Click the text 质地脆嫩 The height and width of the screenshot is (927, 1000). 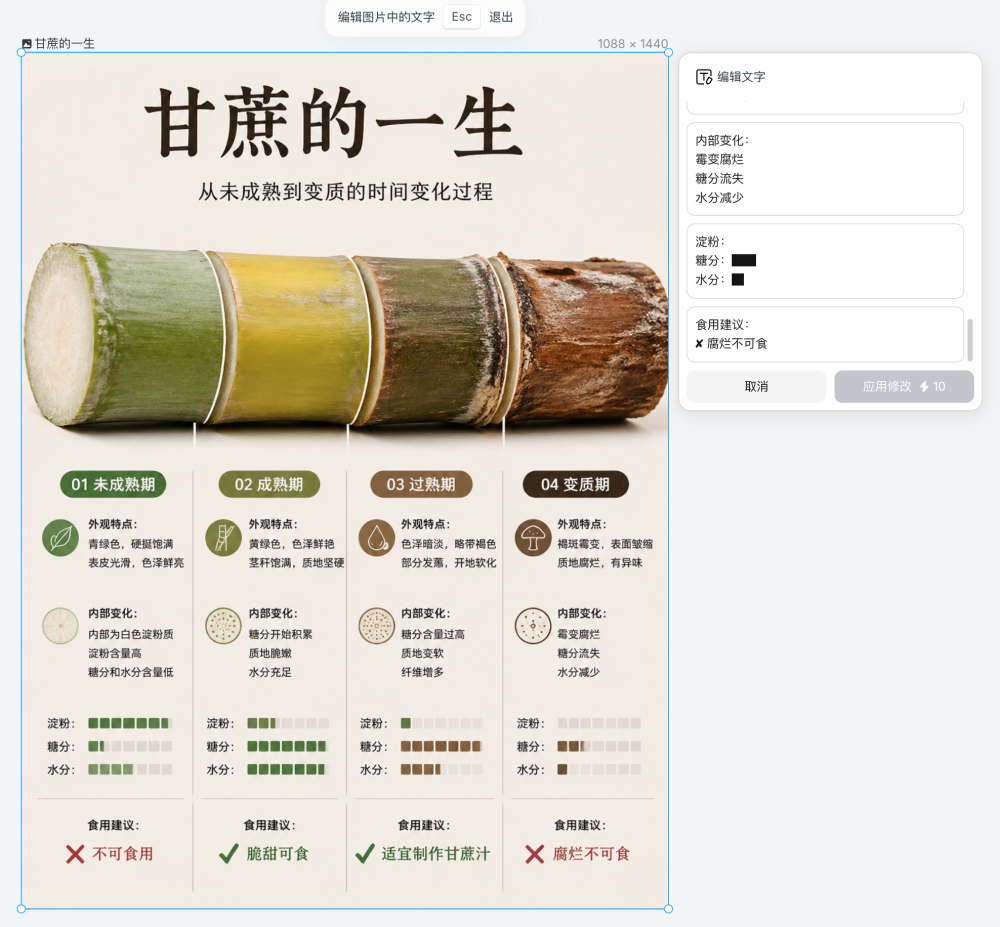tap(270, 653)
